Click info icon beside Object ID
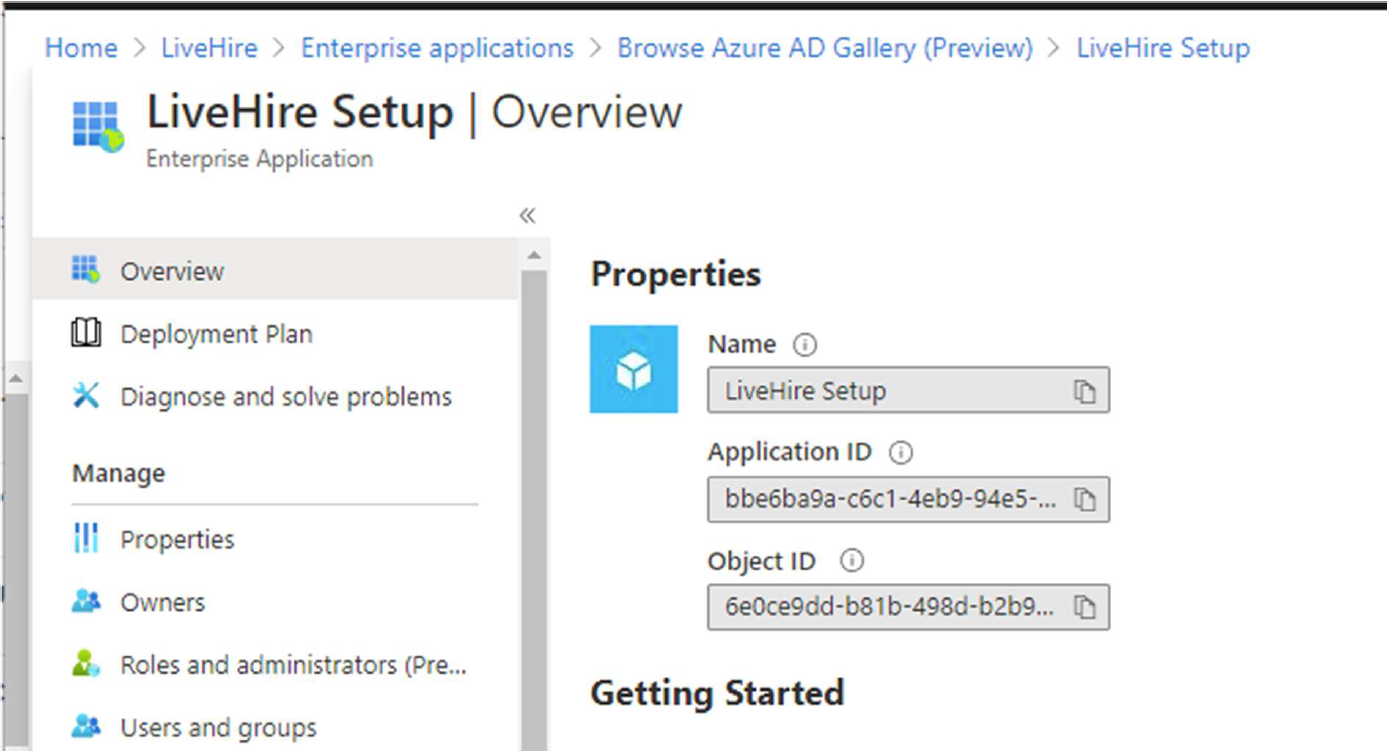The width and height of the screenshot is (1389, 753). tap(851, 561)
